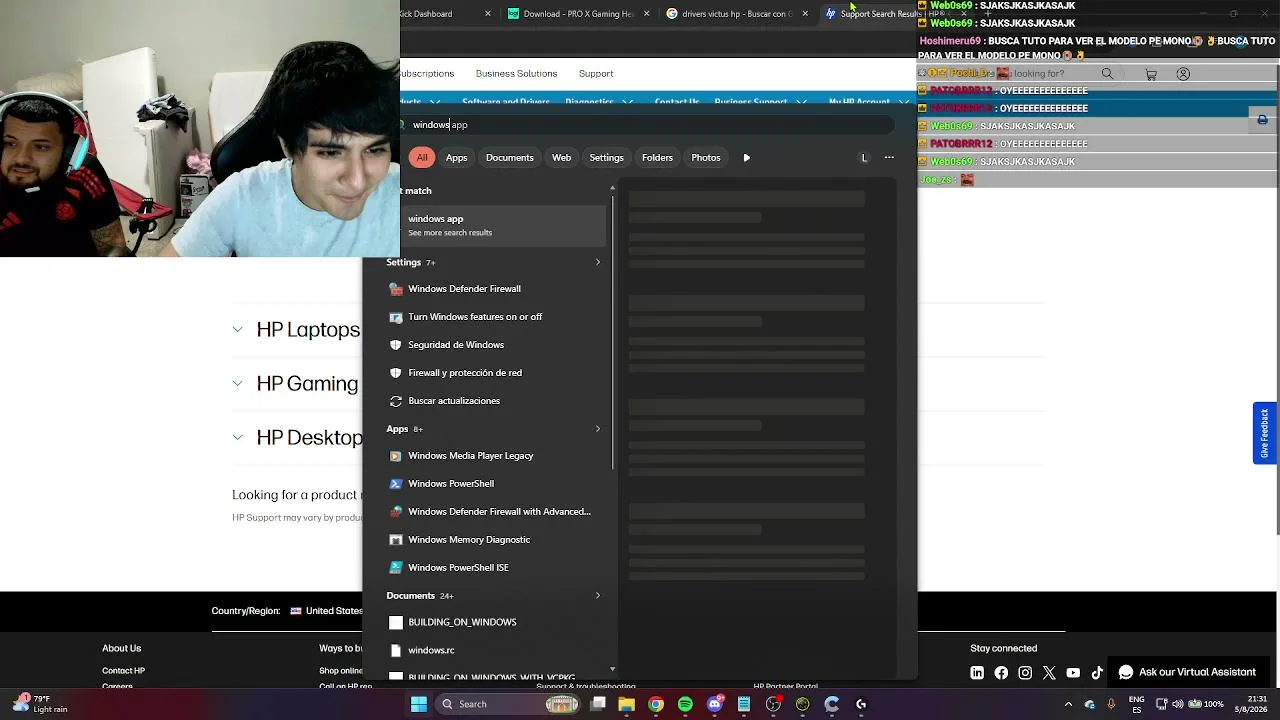Filter search results by Photos
Viewport: 1280px width, 720px height.
[706, 158]
